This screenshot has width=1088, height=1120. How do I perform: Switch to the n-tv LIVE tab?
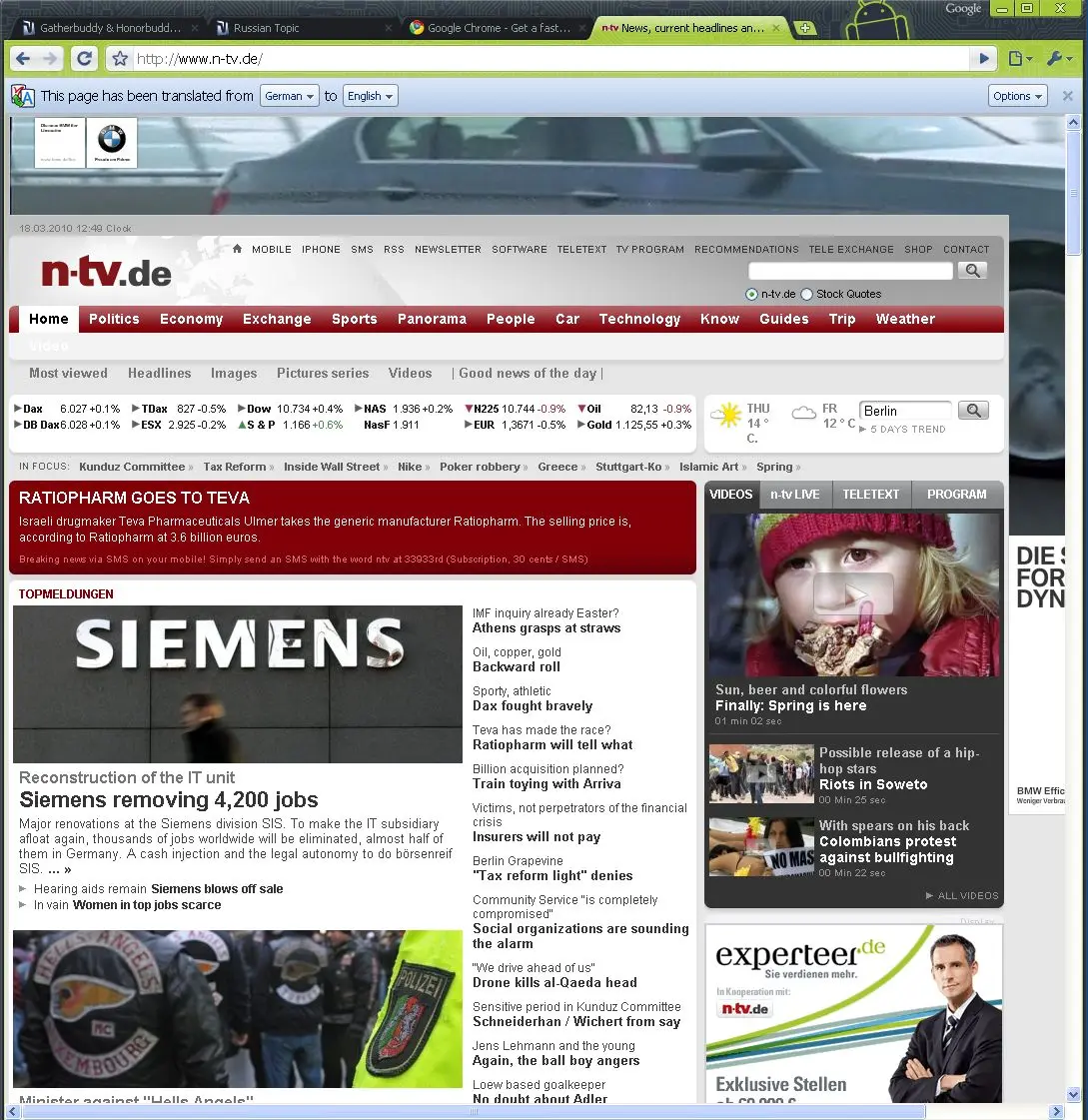794,495
